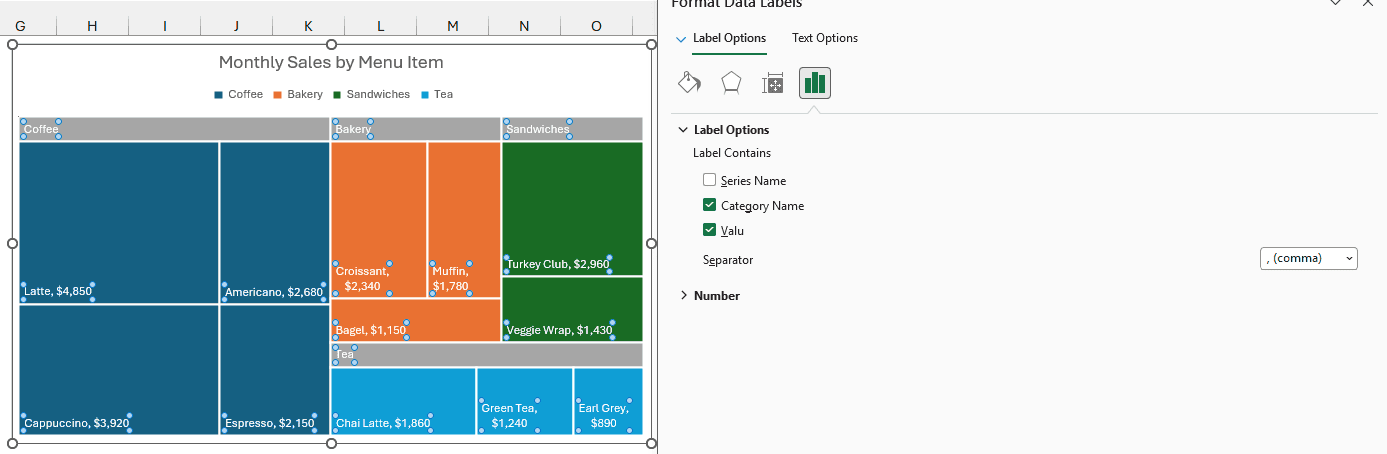Click the Tea legend entry
Viewport: 1387px width, 454px height.
437,95
